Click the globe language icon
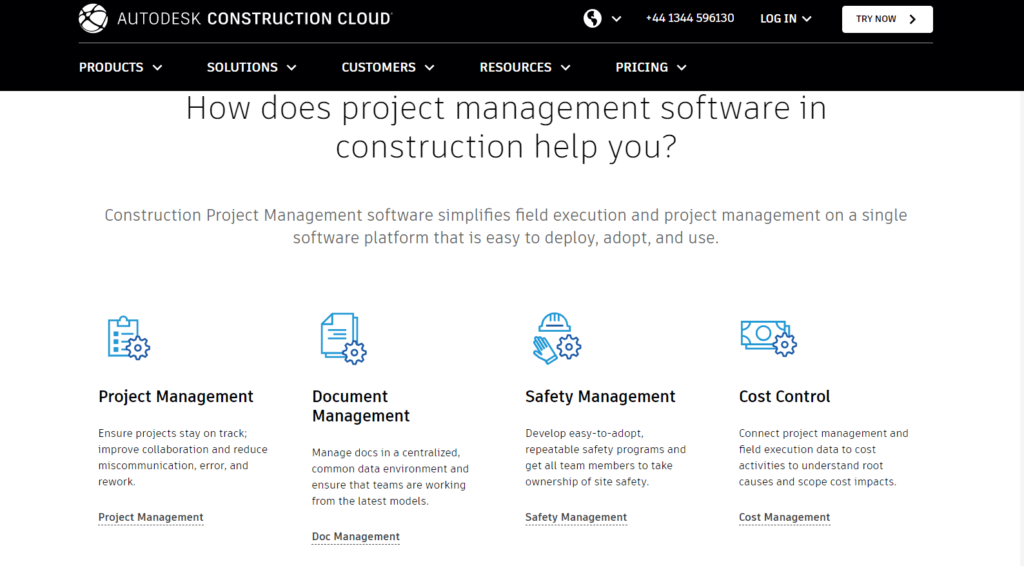Screen dimensions: 1024x566 [x=593, y=18]
